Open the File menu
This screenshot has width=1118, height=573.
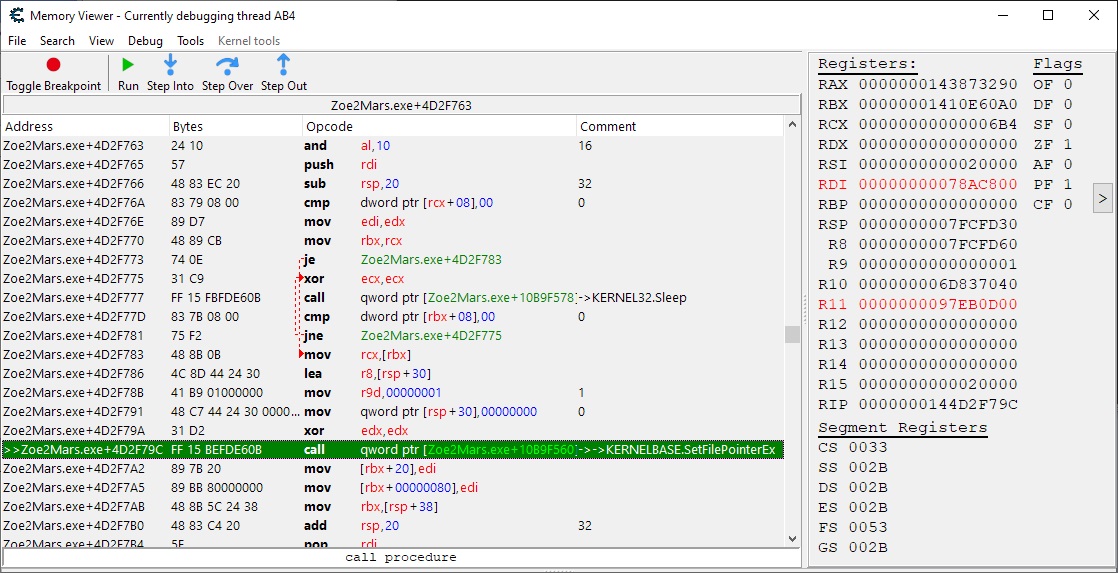click(17, 41)
